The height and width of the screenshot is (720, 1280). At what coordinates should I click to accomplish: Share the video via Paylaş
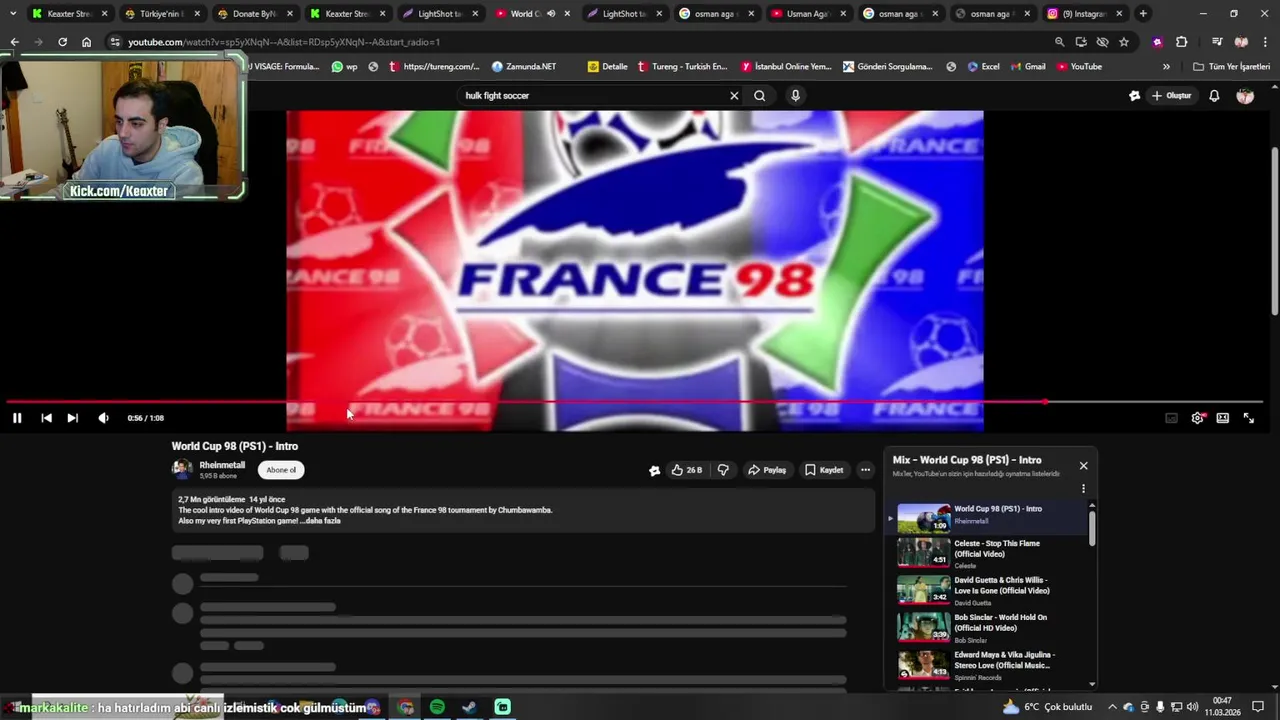coord(767,470)
